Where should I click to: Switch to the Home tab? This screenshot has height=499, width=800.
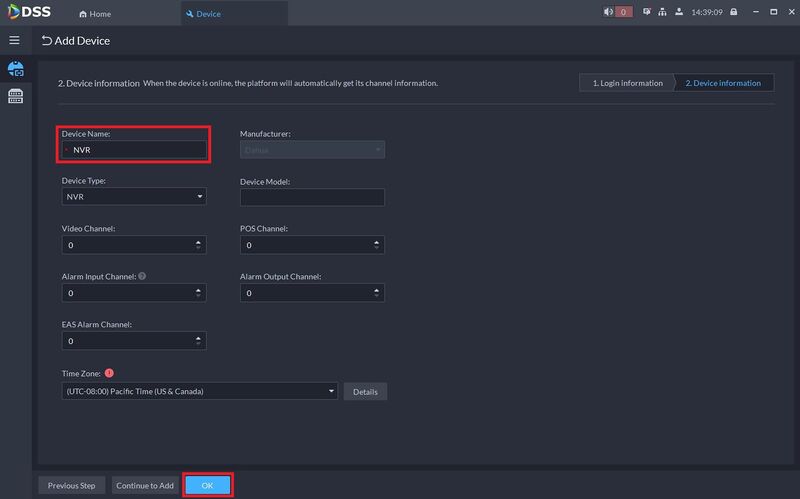[95, 14]
